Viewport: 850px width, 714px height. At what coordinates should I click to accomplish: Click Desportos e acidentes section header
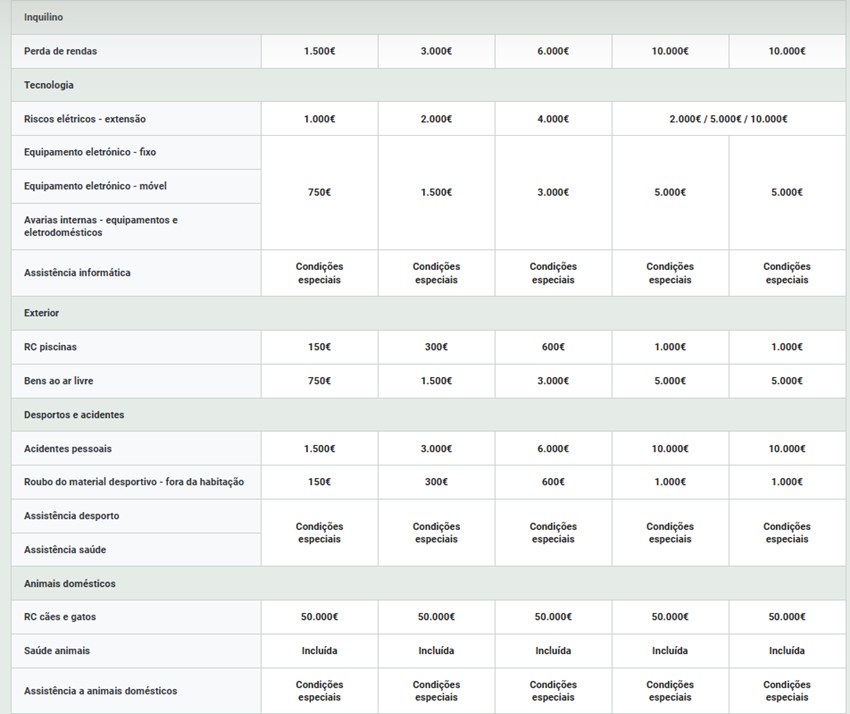tap(74, 415)
